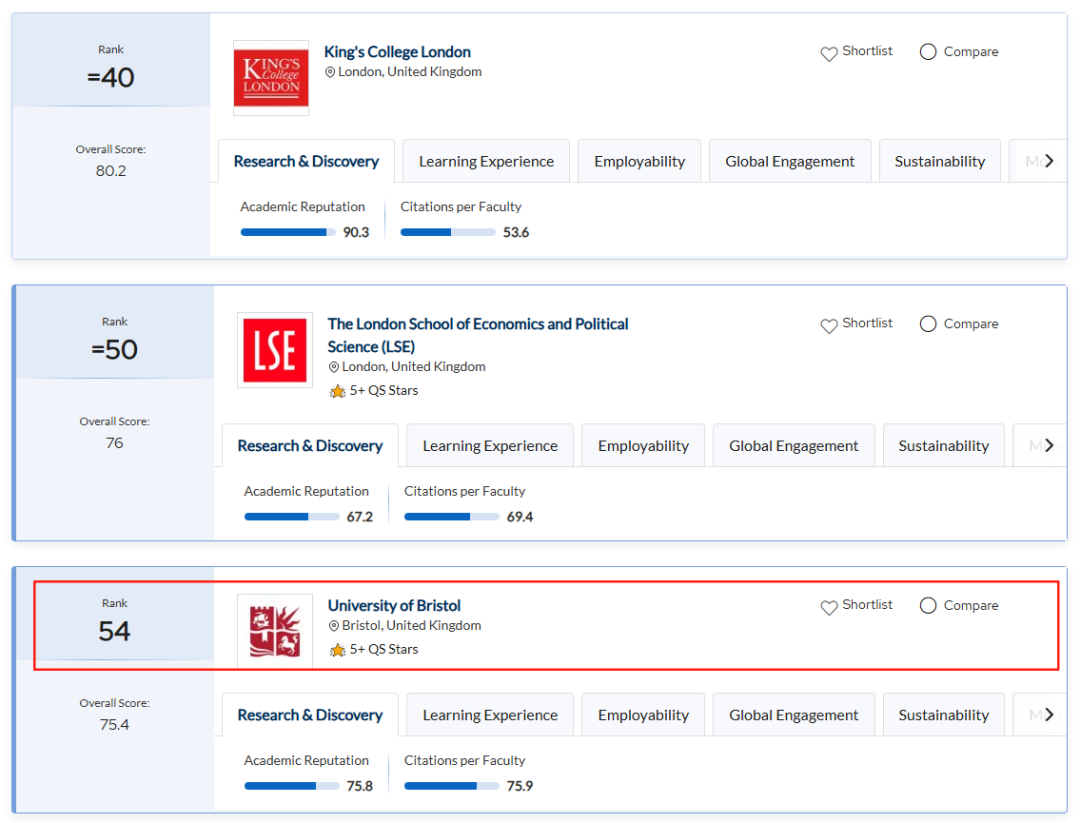Click Shortlist label for King's College London
Viewport: 1080px width, 823px height.
click(x=867, y=51)
